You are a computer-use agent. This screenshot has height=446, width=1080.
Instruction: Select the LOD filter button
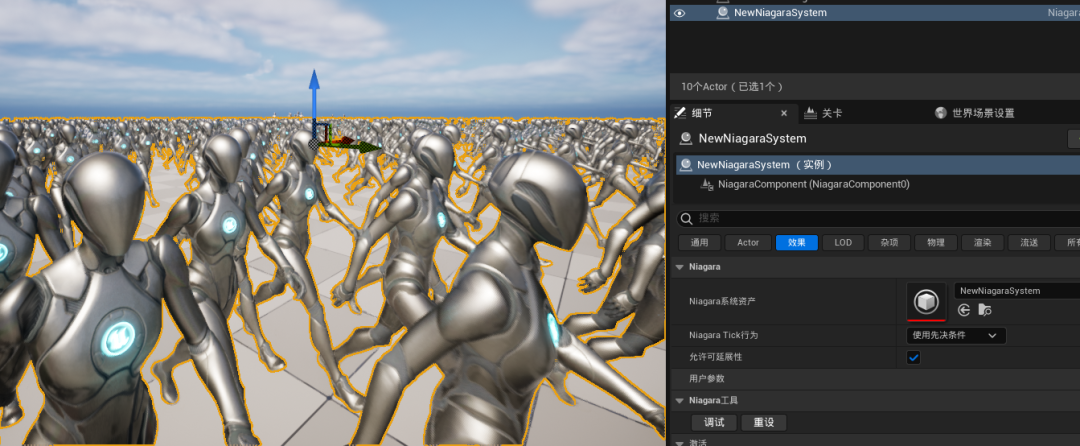843,242
